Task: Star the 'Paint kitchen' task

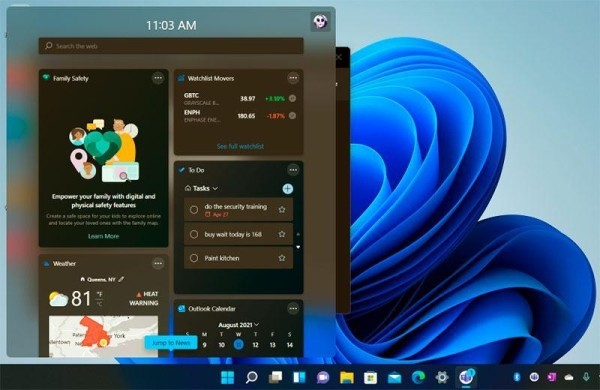Action: pos(282,258)
